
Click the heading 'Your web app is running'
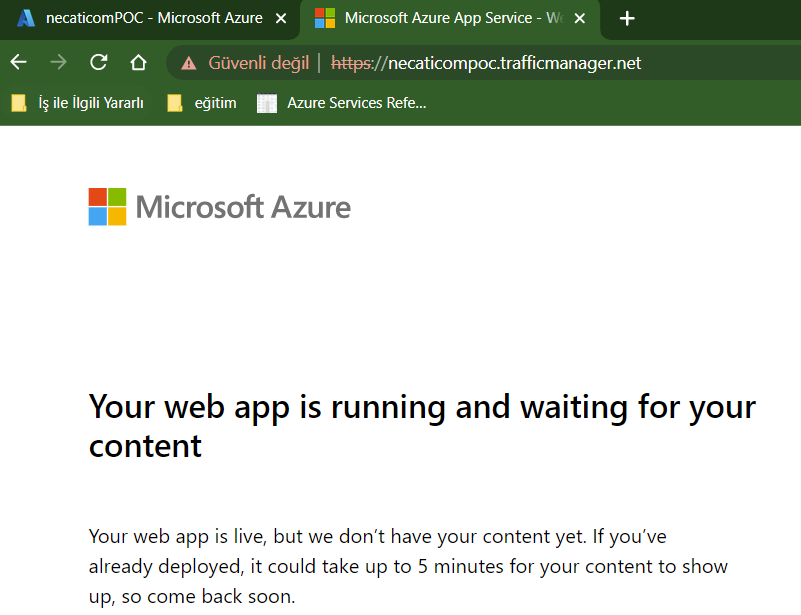point(422,426)
